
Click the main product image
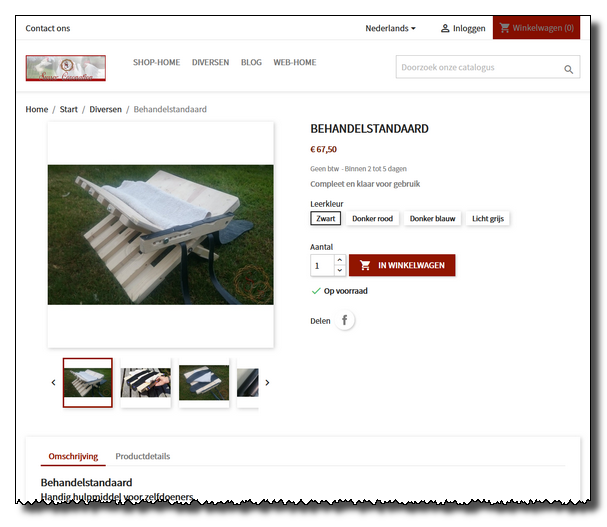[x=161, y=235]
